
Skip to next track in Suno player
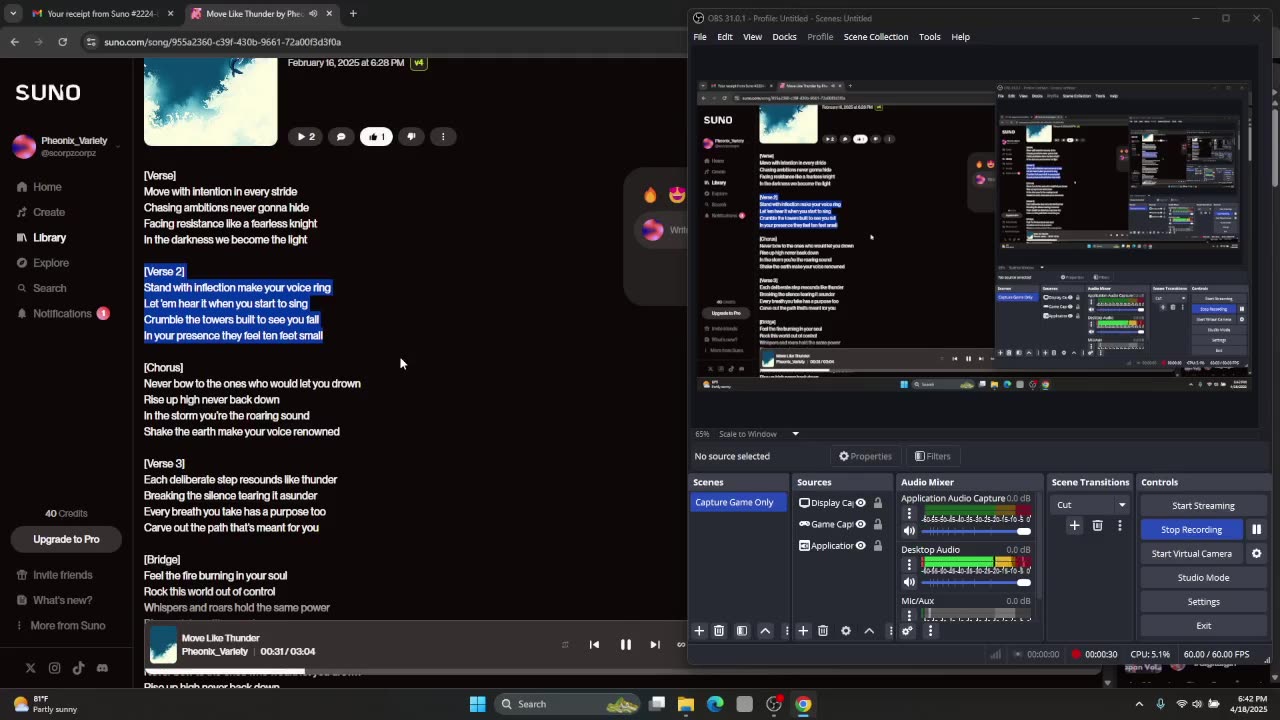pos(655,645)
